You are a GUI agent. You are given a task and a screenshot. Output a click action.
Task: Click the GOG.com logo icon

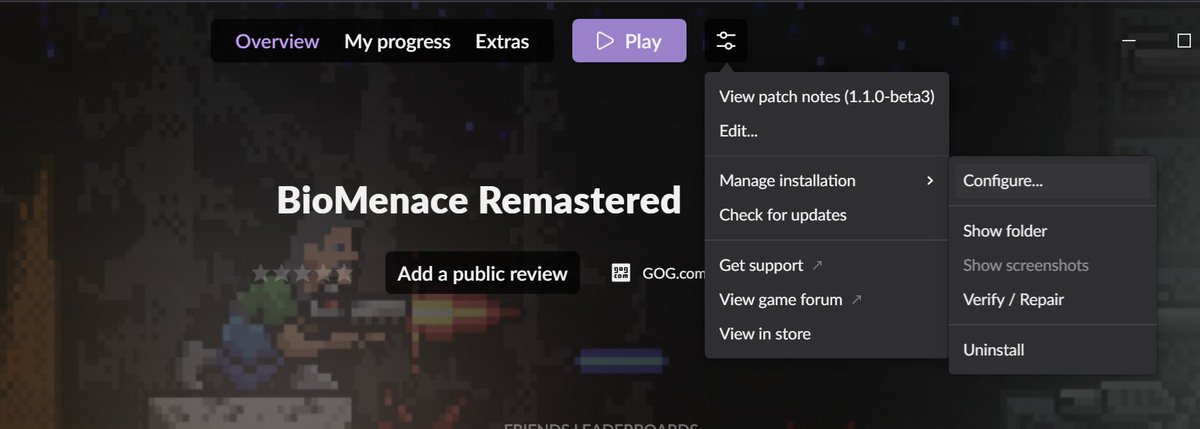pos(621,273)
